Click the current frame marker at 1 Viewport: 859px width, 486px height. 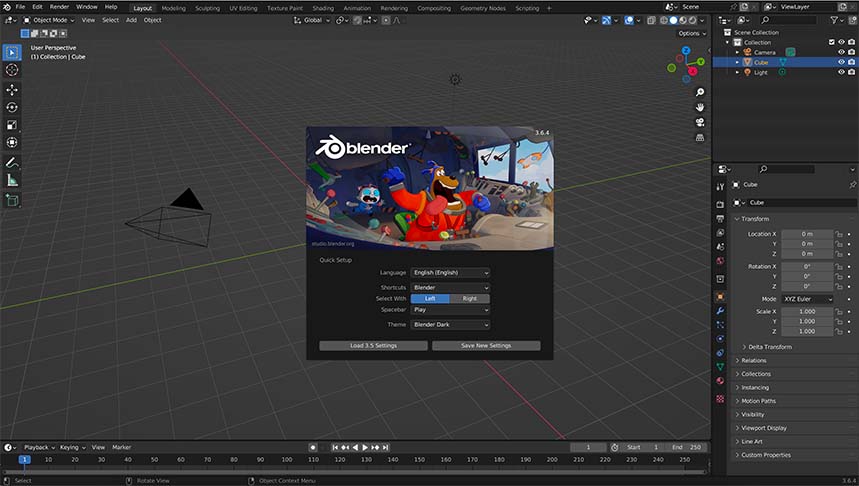pos(24,460)
